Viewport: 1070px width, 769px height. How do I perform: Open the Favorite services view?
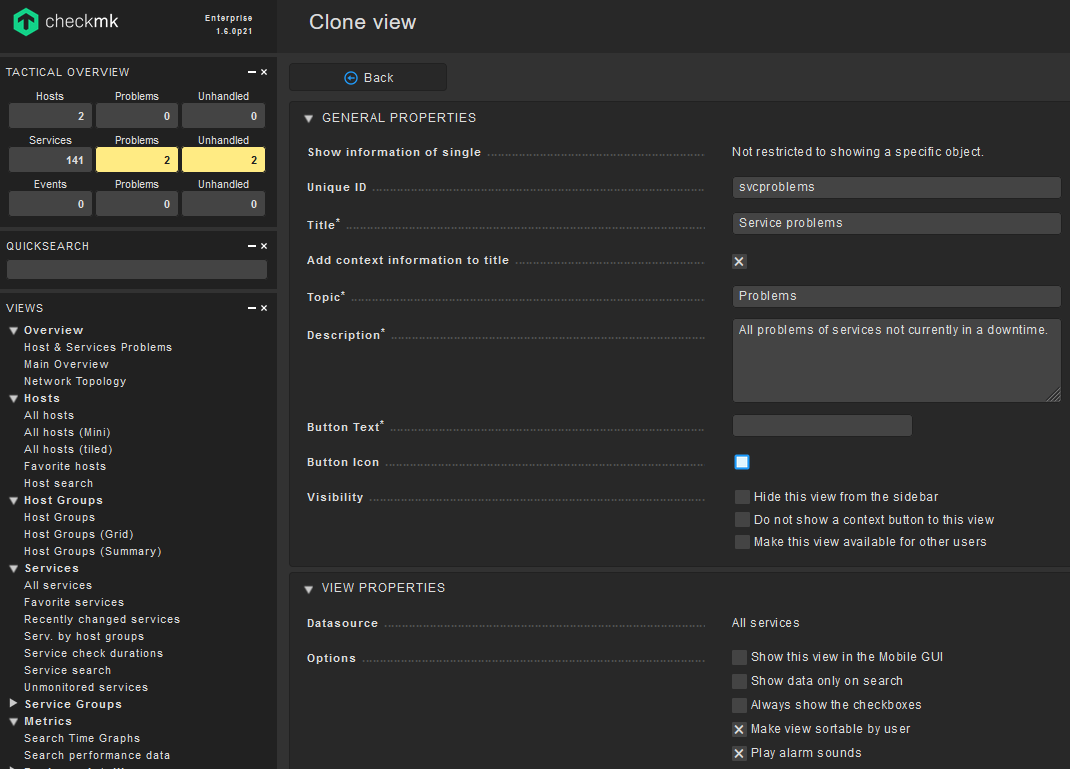tap(74, 603)
